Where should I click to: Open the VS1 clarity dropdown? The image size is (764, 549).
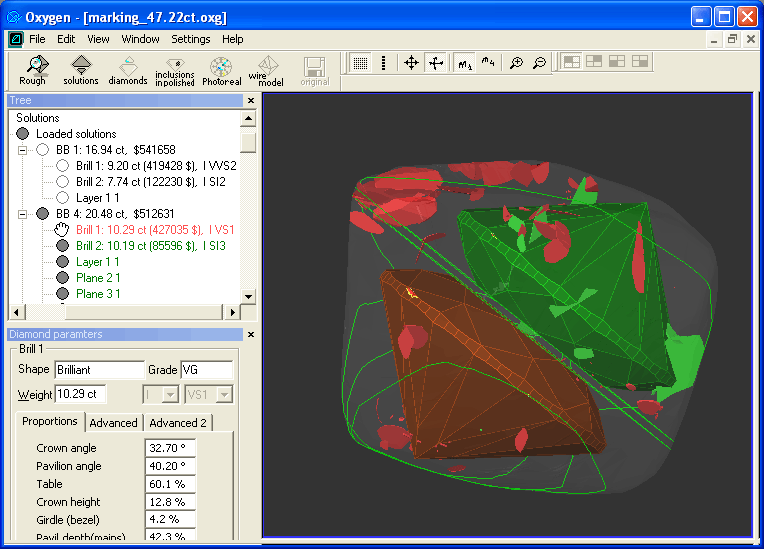click(226, 395)
